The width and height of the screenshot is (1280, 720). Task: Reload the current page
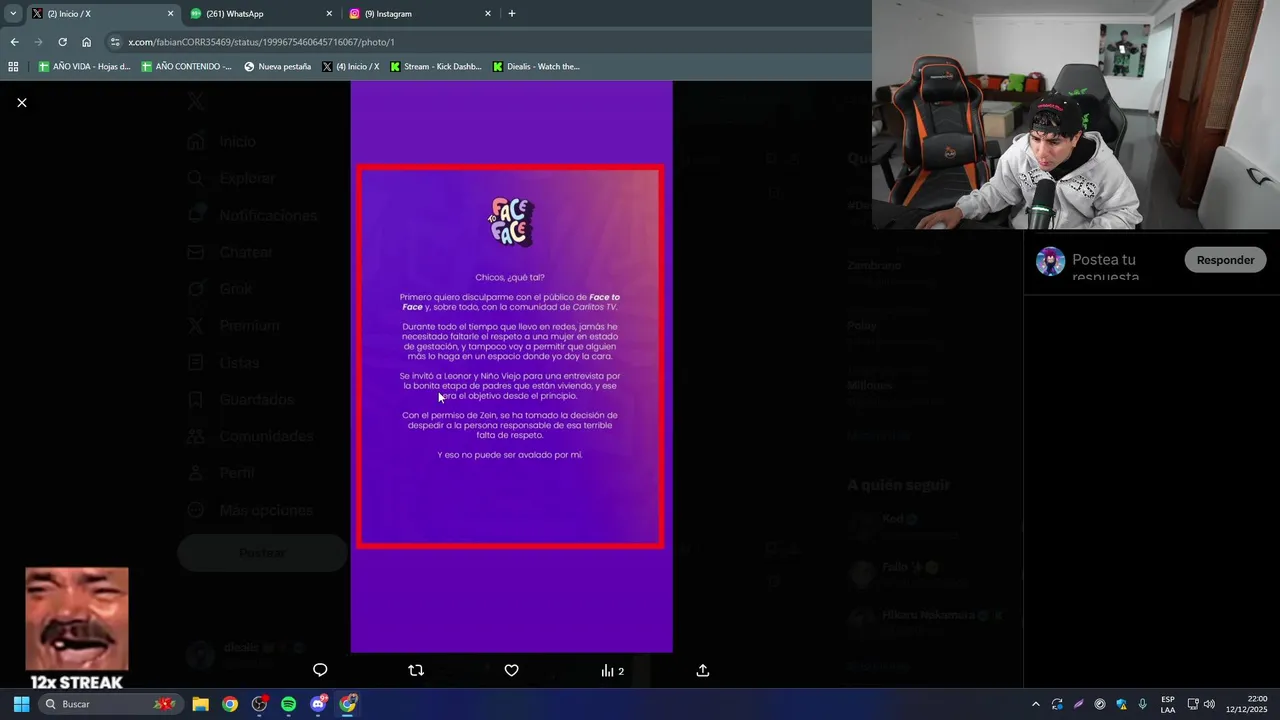[x=62, y=42]
